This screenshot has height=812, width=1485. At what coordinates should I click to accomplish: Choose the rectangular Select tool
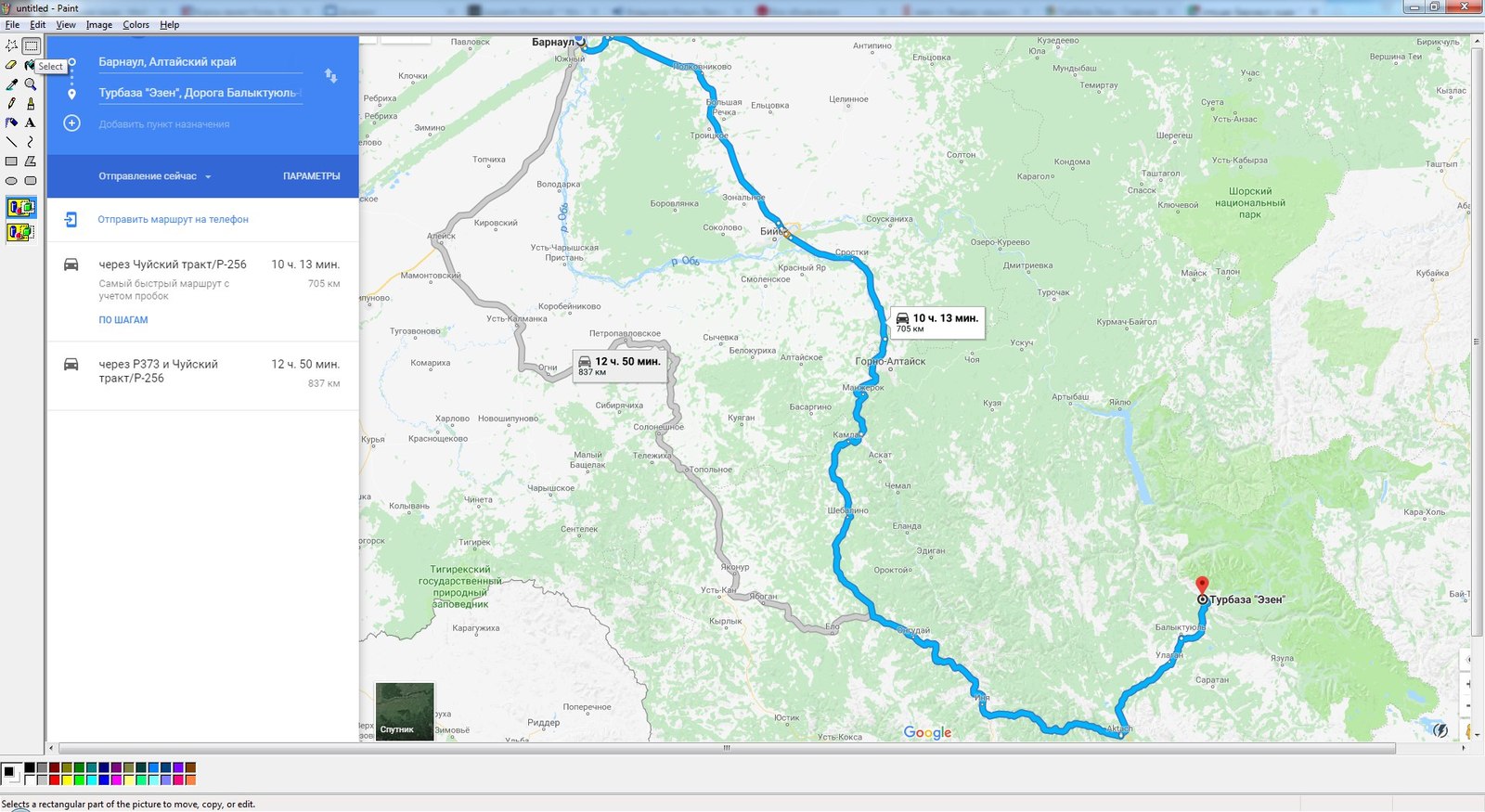tap(31, 45)
